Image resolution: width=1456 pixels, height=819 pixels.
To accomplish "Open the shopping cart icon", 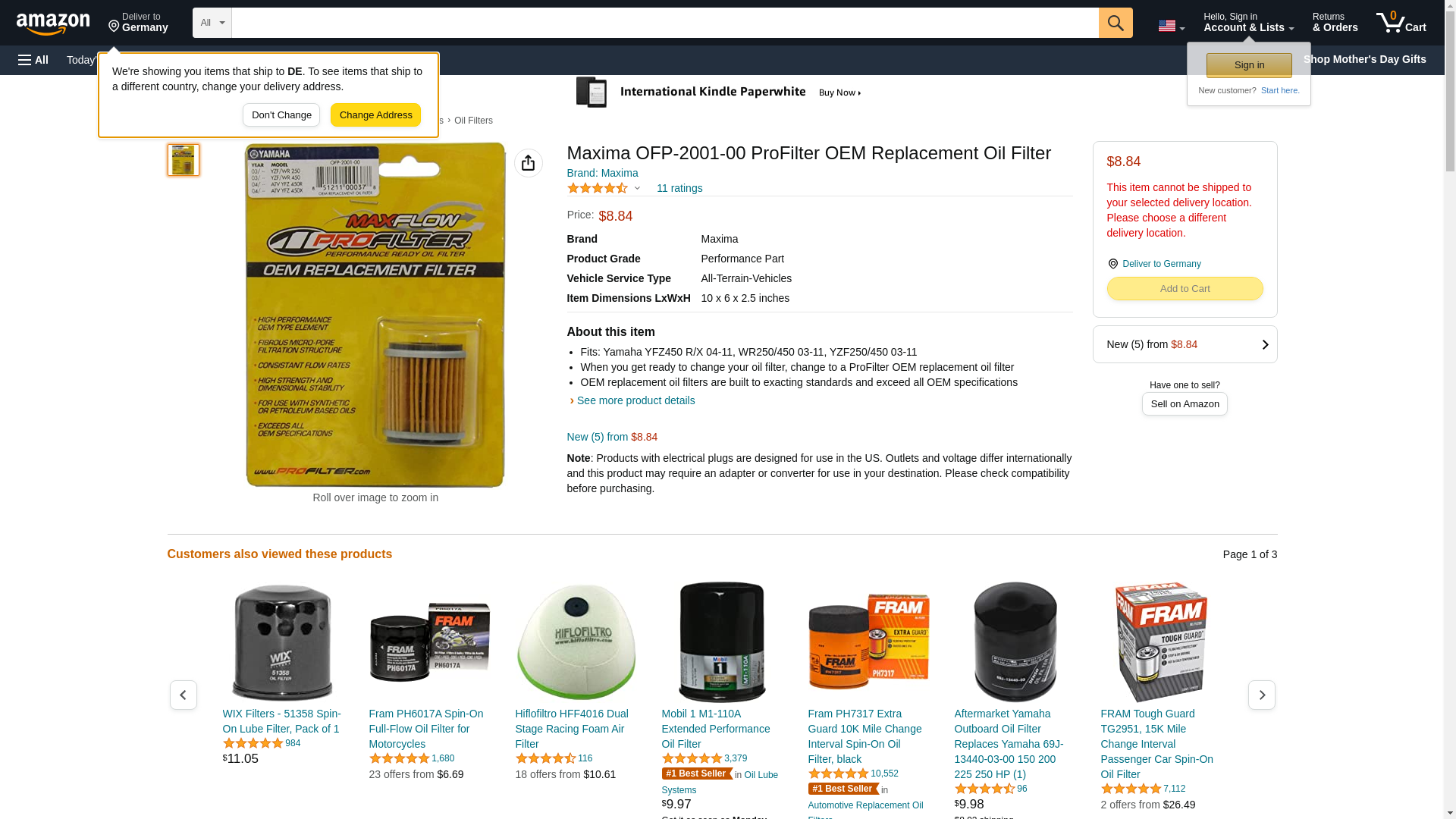I will (1401, 23).
